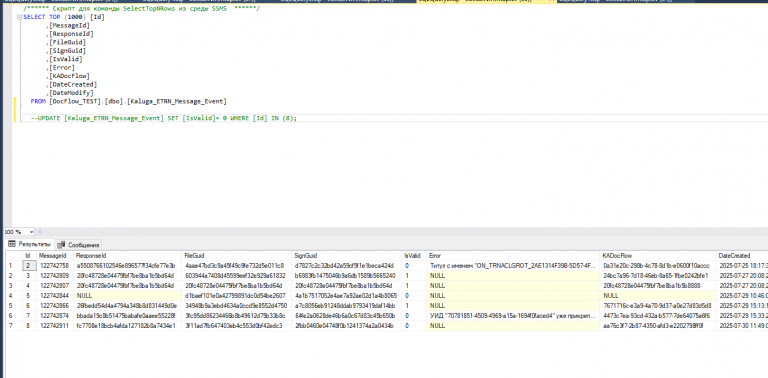The image size is (768, 378).
Task: Click the active query tab at top
Action: tap(485, 1)
